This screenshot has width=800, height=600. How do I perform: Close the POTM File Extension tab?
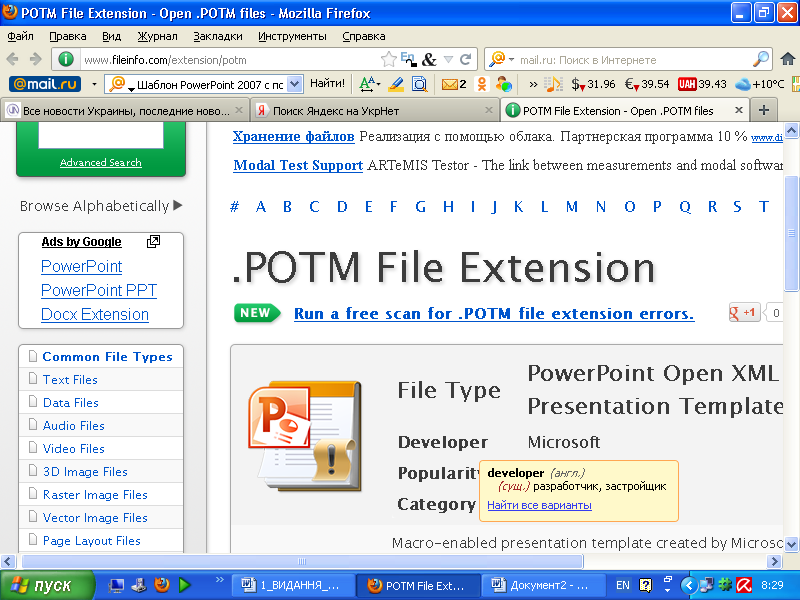point(738,110)
